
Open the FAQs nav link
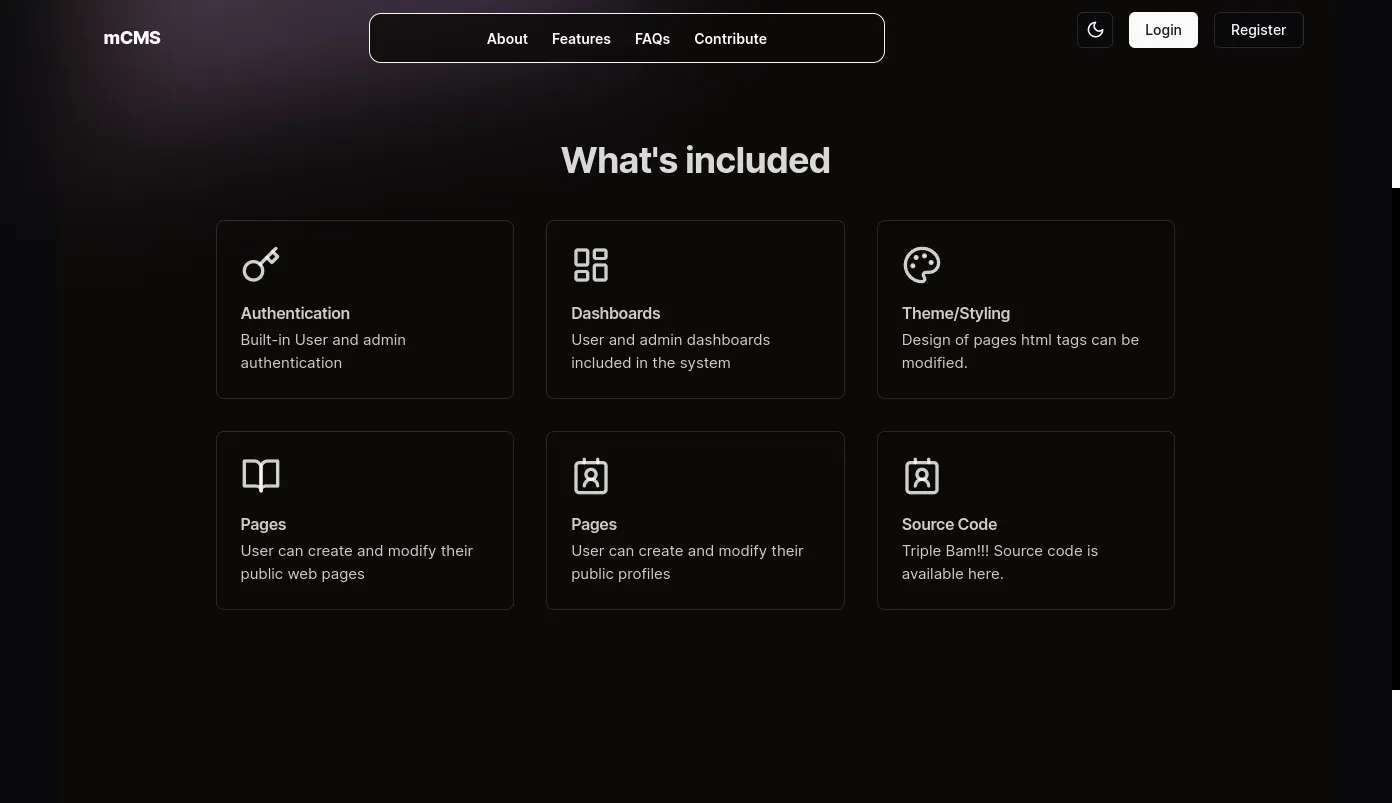tap(652, 39)
